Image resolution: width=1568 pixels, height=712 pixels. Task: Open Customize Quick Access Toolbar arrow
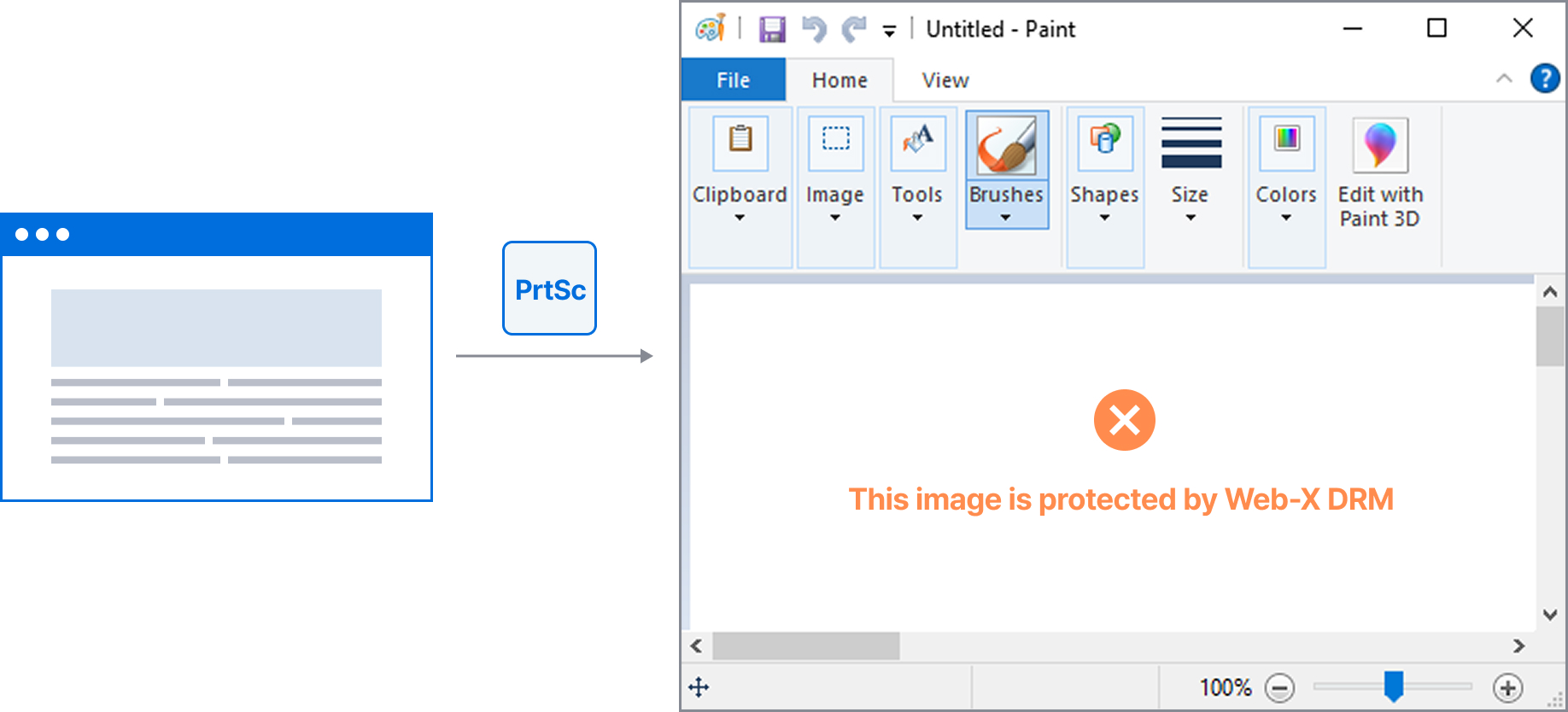889,32
